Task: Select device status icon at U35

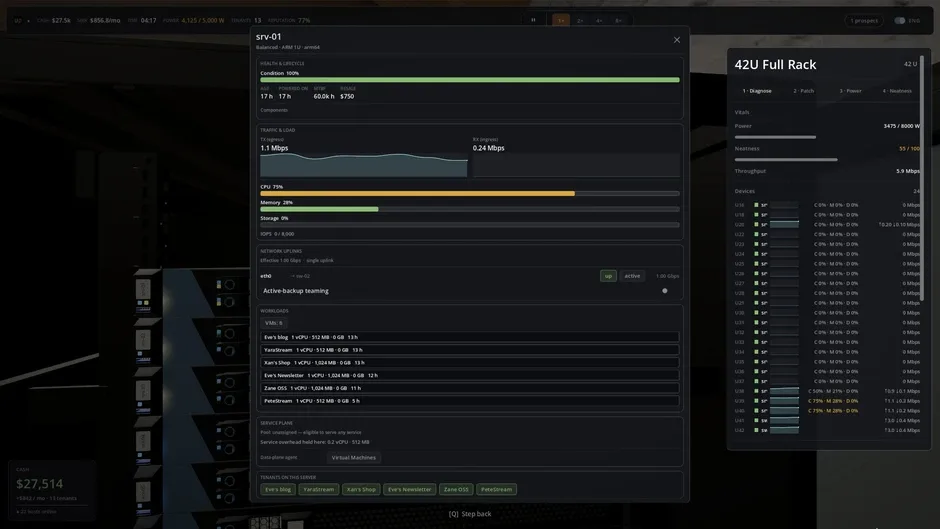Action: (x=756, y=362)
